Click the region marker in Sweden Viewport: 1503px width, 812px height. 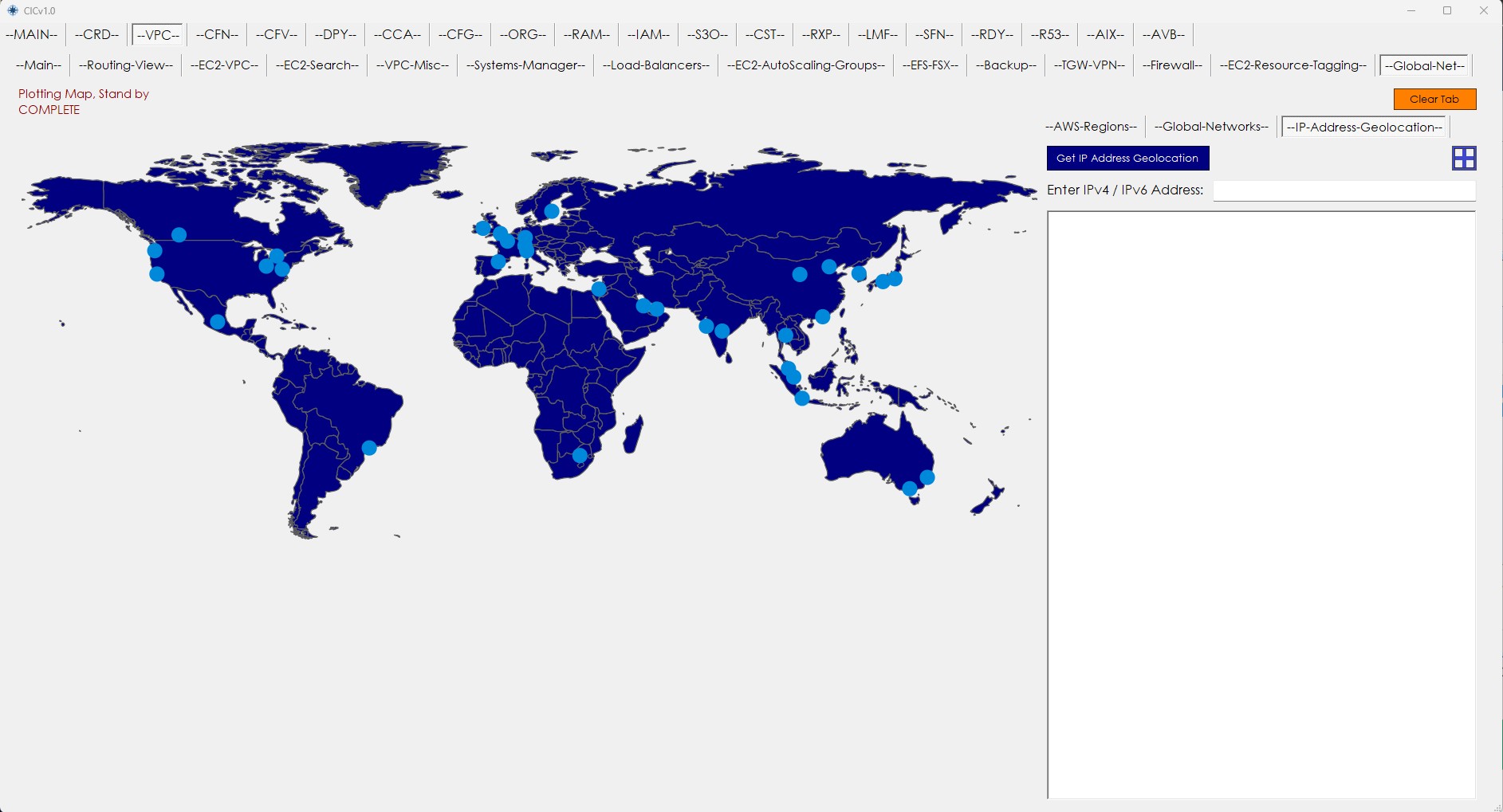pos(552,211)
